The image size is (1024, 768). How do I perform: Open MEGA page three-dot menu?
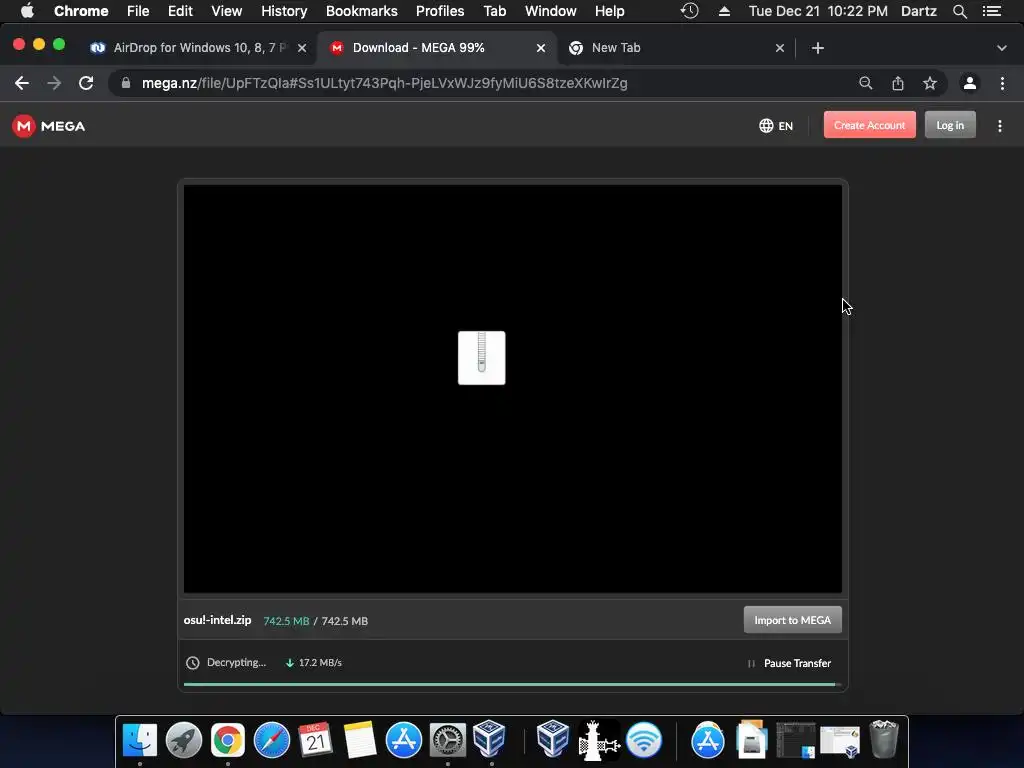point(999,126)
